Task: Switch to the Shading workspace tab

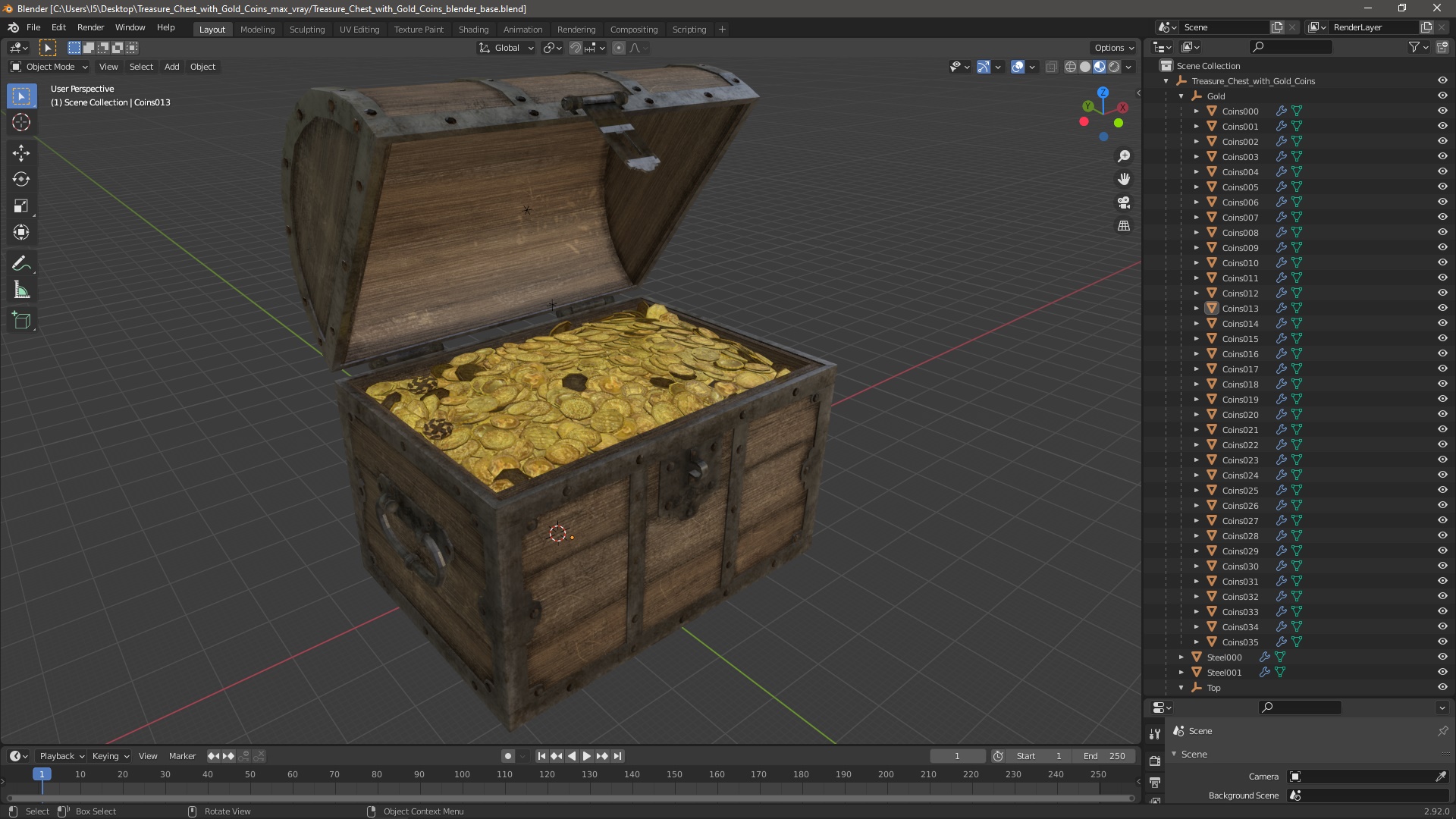Action: click(473, 30)
